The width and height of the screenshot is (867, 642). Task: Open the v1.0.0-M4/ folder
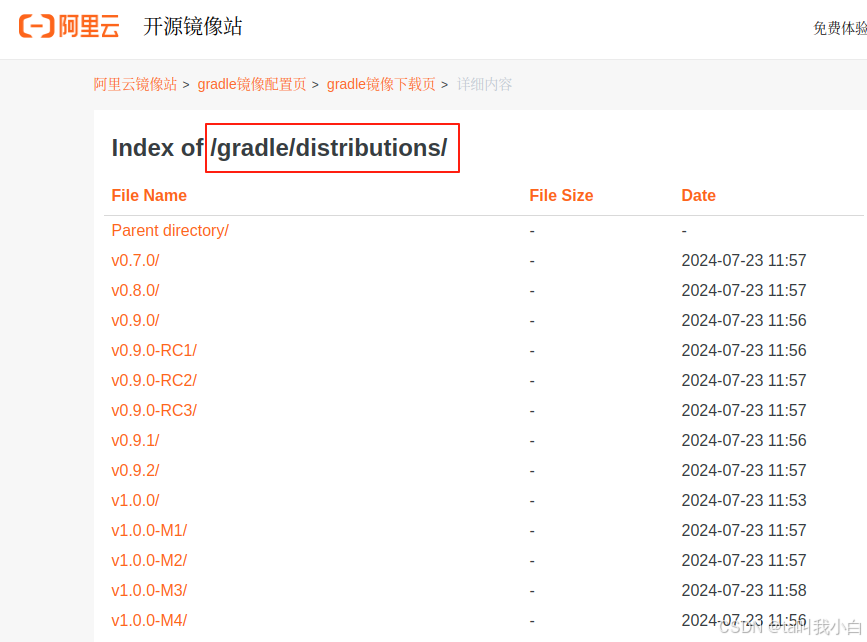(149, 620)
